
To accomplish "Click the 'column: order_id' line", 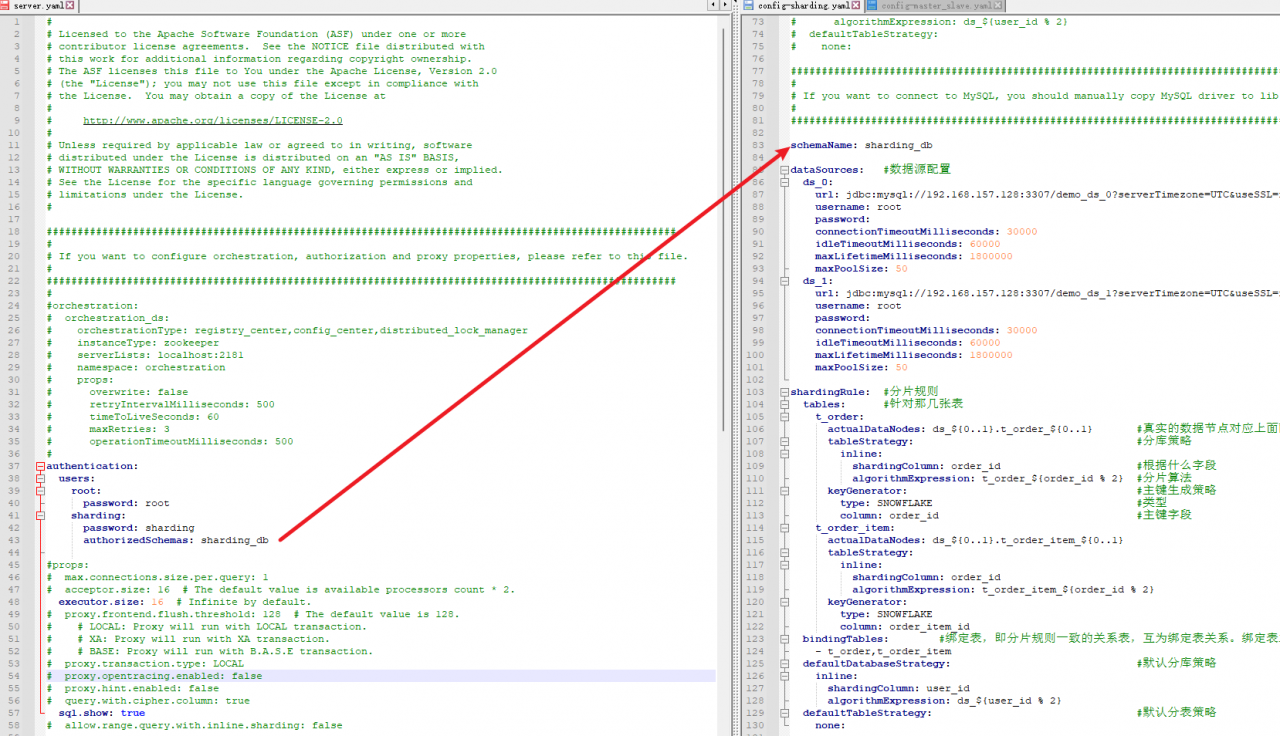I will pos(889,515).
